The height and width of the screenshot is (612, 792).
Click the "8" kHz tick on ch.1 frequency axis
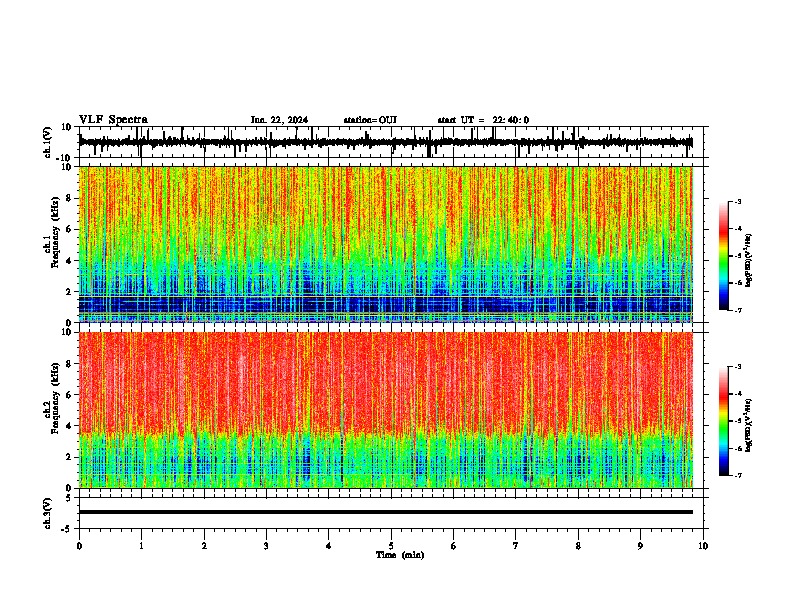(x=70, y=198)
